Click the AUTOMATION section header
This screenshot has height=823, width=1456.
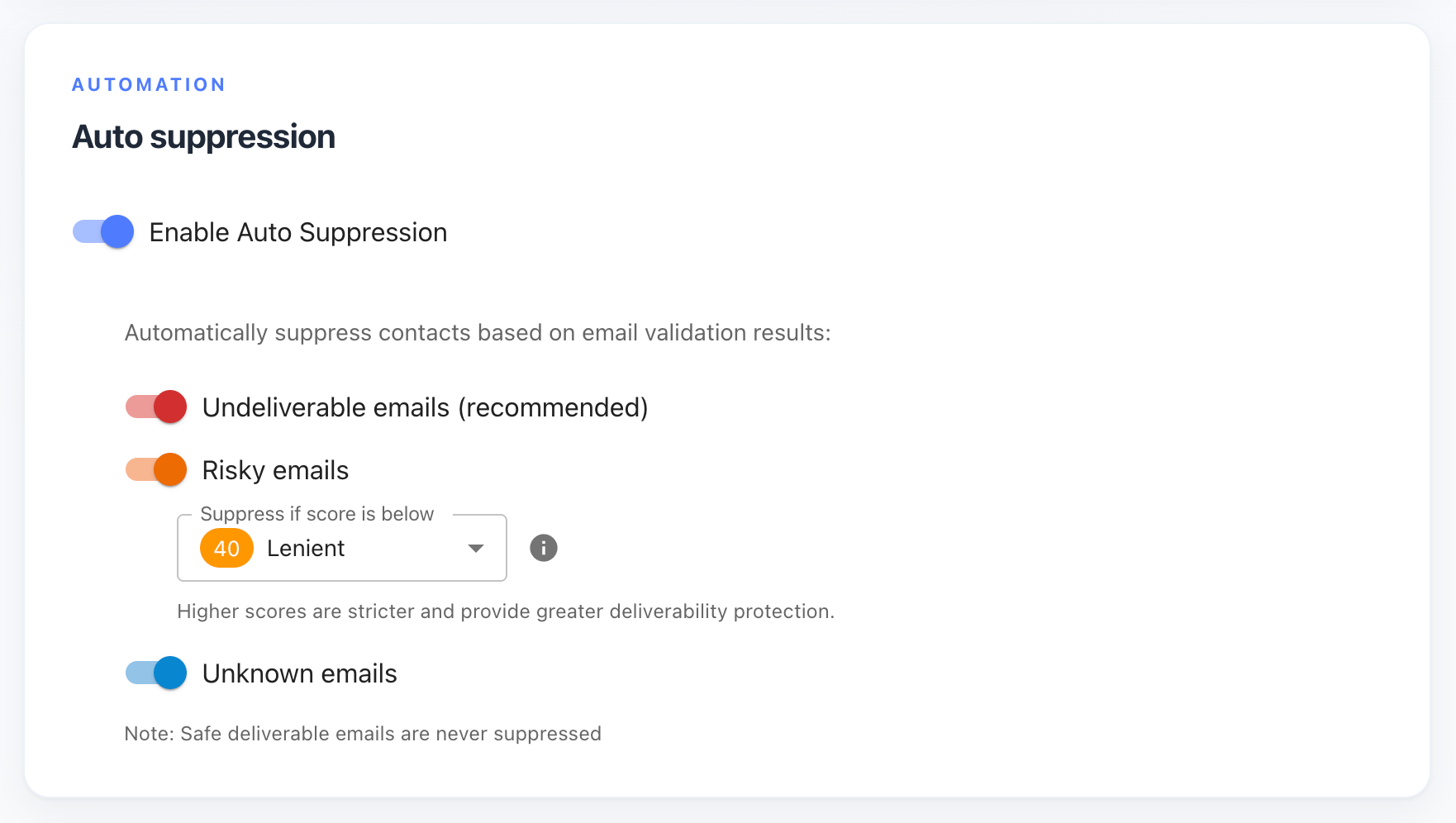coord(149,84)
